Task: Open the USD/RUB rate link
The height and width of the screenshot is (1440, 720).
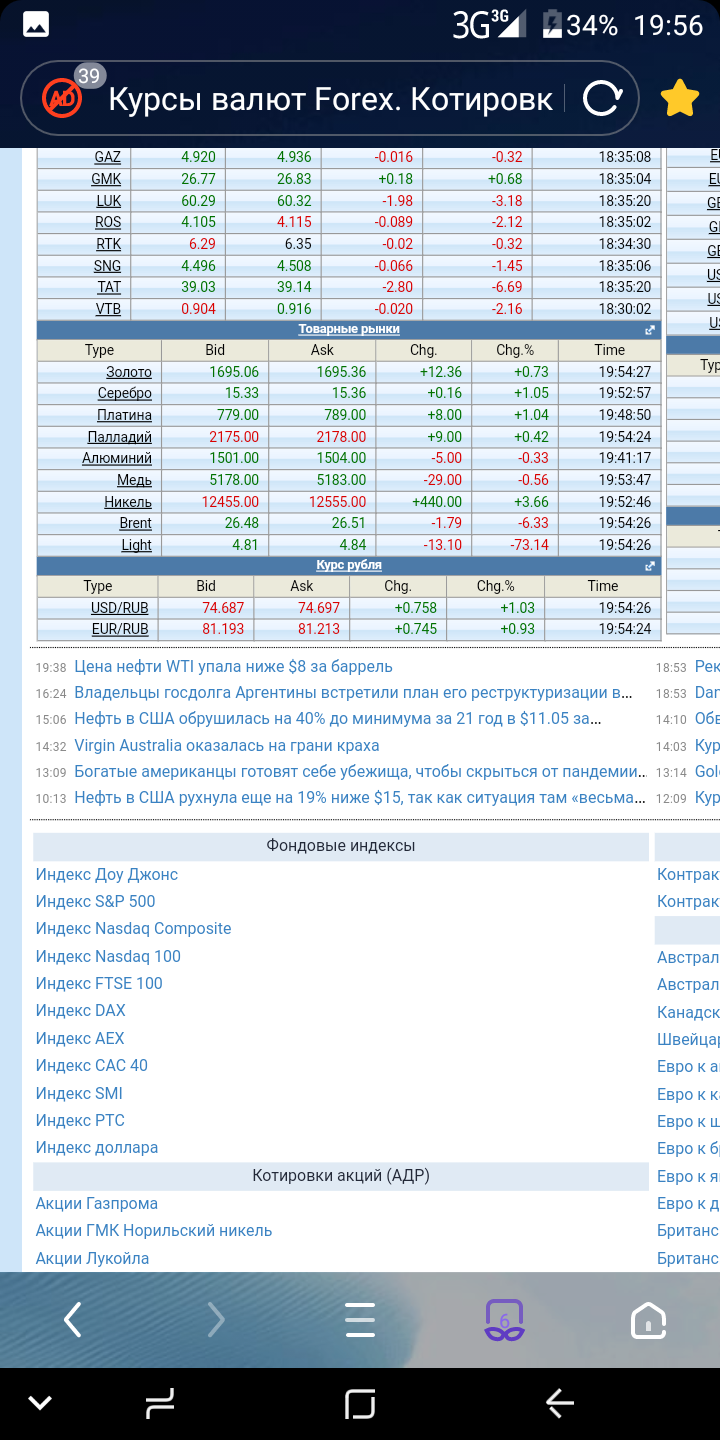Action: click(x=119, y=608)
